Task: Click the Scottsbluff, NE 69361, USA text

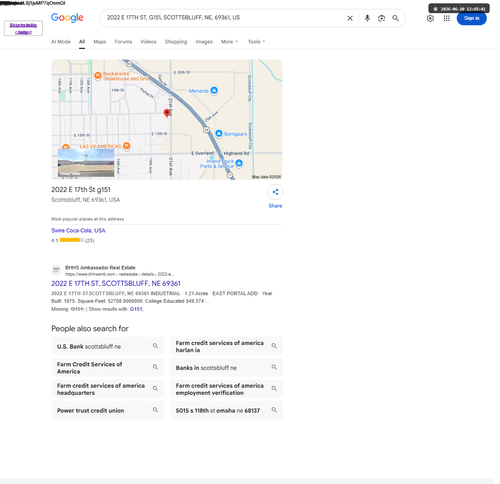Action: tap(85, 200)
